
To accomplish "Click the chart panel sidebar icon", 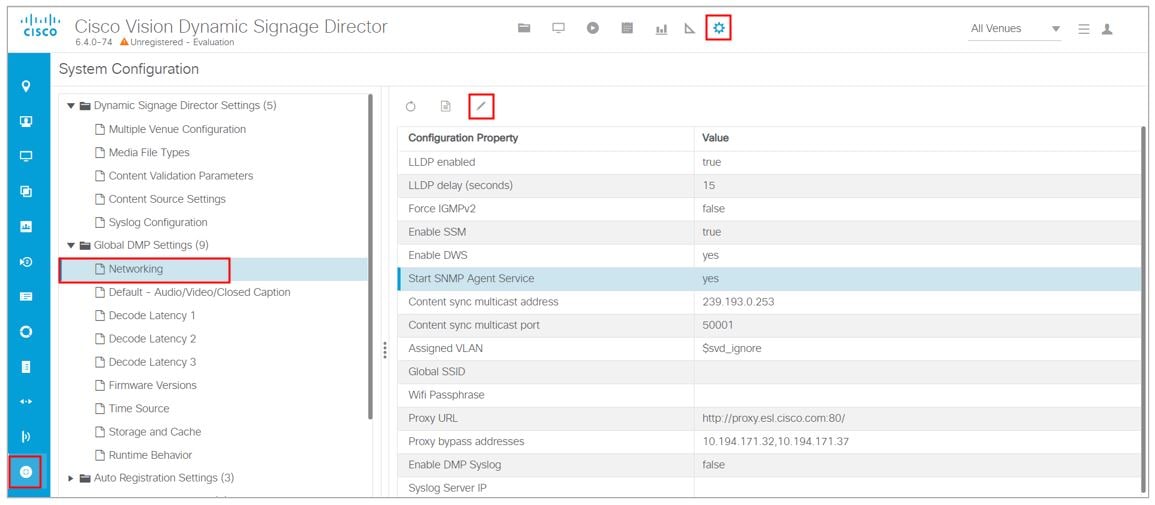I will pos(27,227).
